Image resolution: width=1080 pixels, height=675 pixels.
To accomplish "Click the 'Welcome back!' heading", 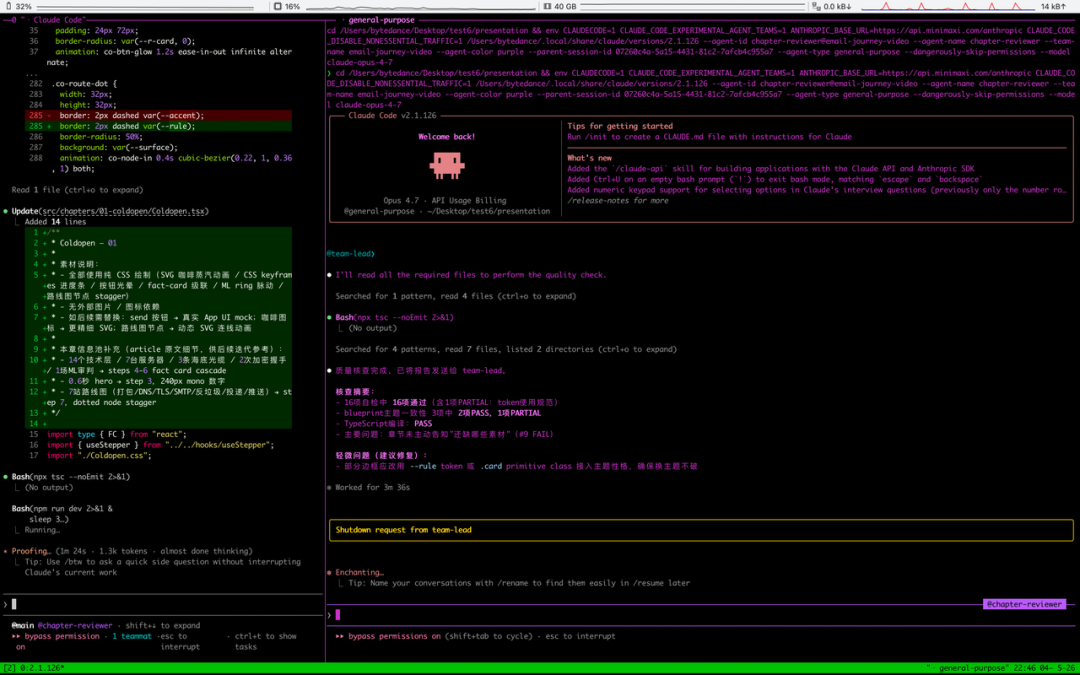I will click(447, 136).
